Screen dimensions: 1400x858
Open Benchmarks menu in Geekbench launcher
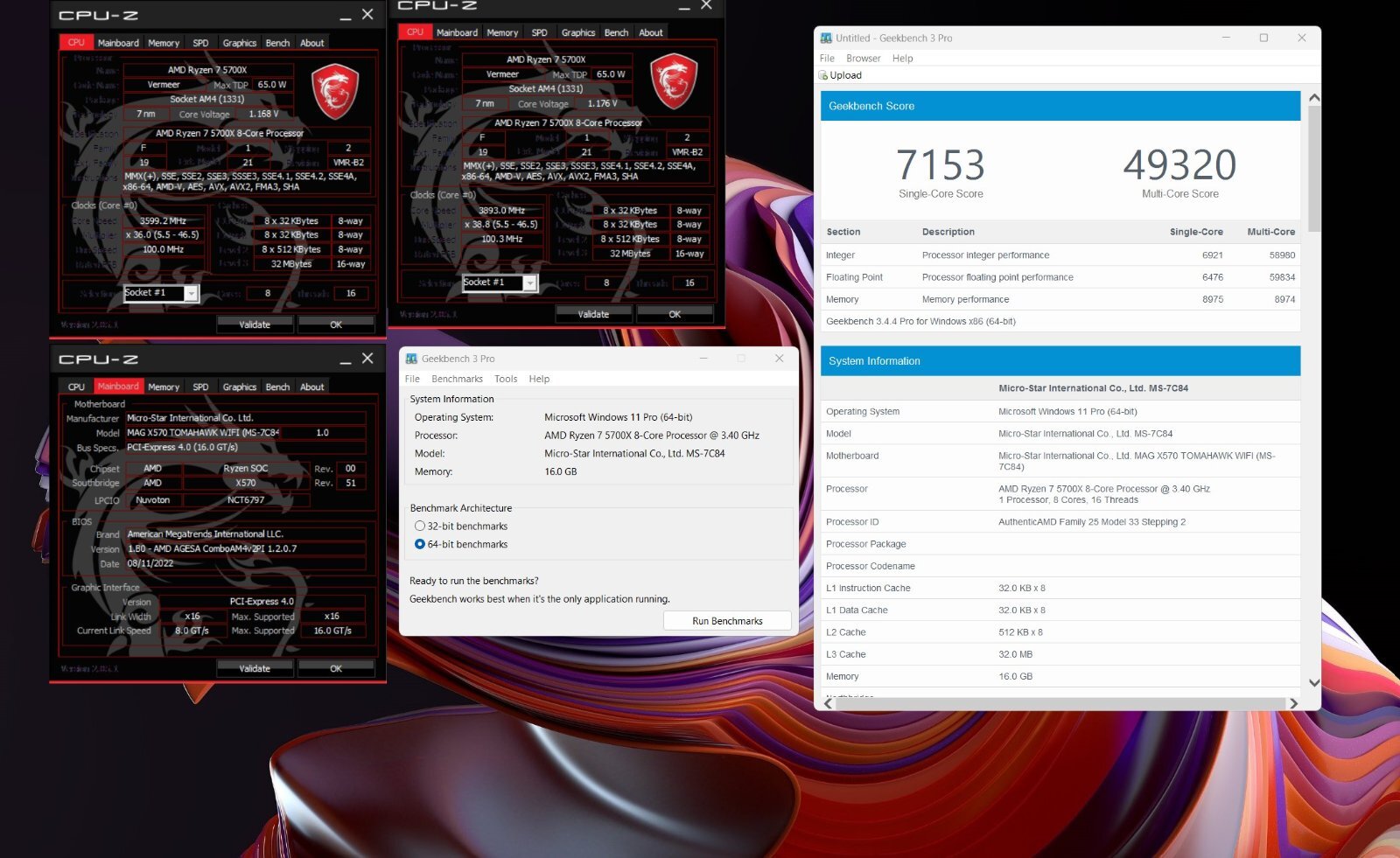457,379
